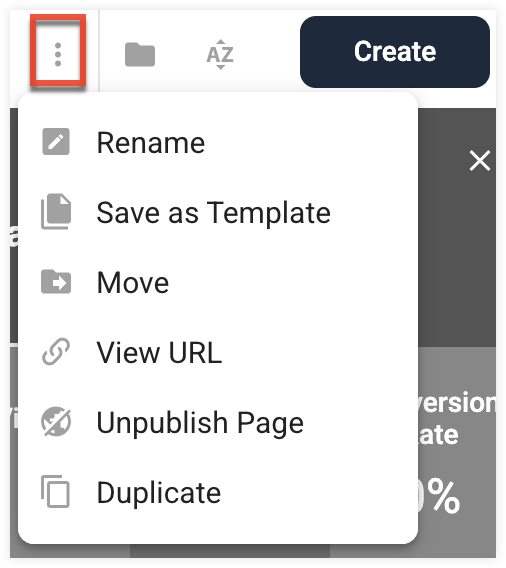506x568 pixels.
Task: Click the folder icon in toolbar
Action: [140, 54]
